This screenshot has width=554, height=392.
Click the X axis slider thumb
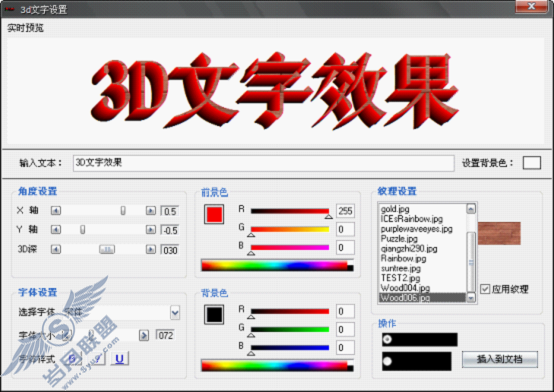[123, 211]
